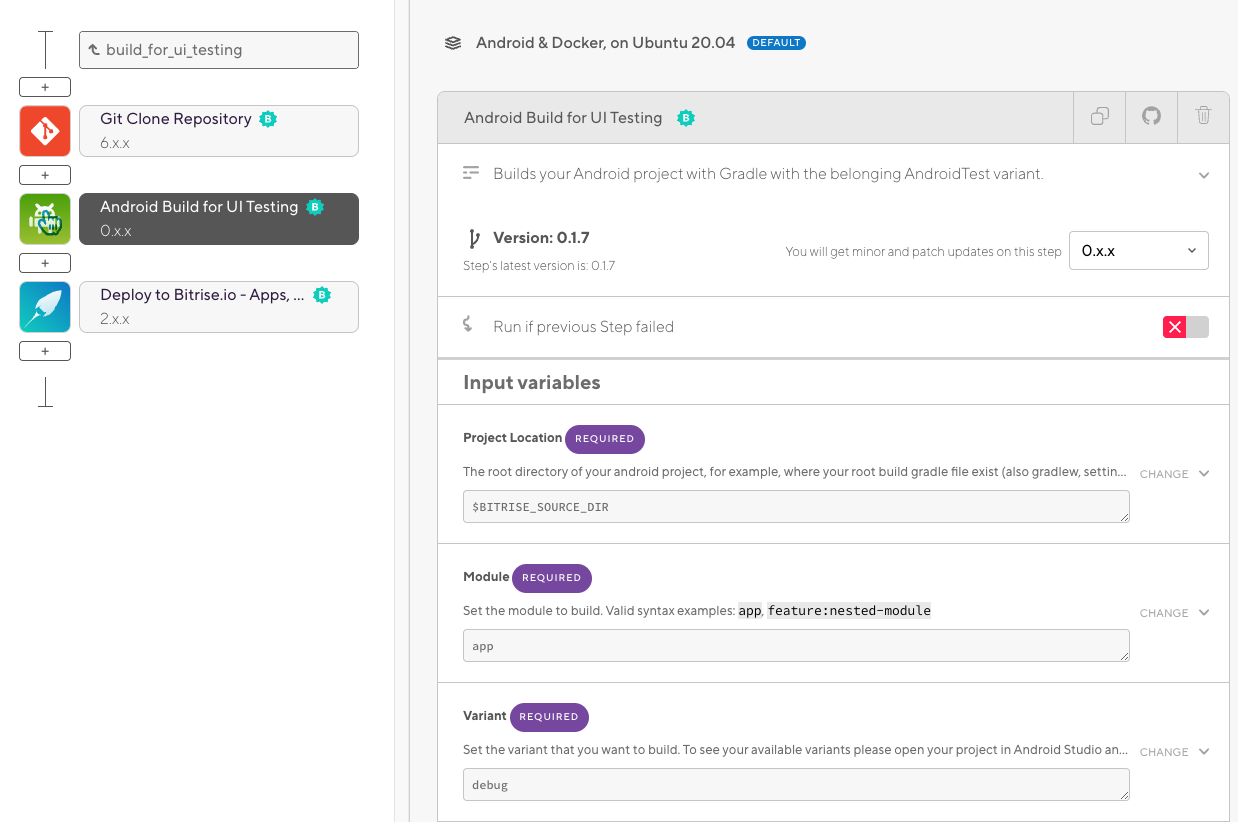Duplicate the step using the copy icon
This screenshot has width=1238, height=822.
tap(1099, 117)
